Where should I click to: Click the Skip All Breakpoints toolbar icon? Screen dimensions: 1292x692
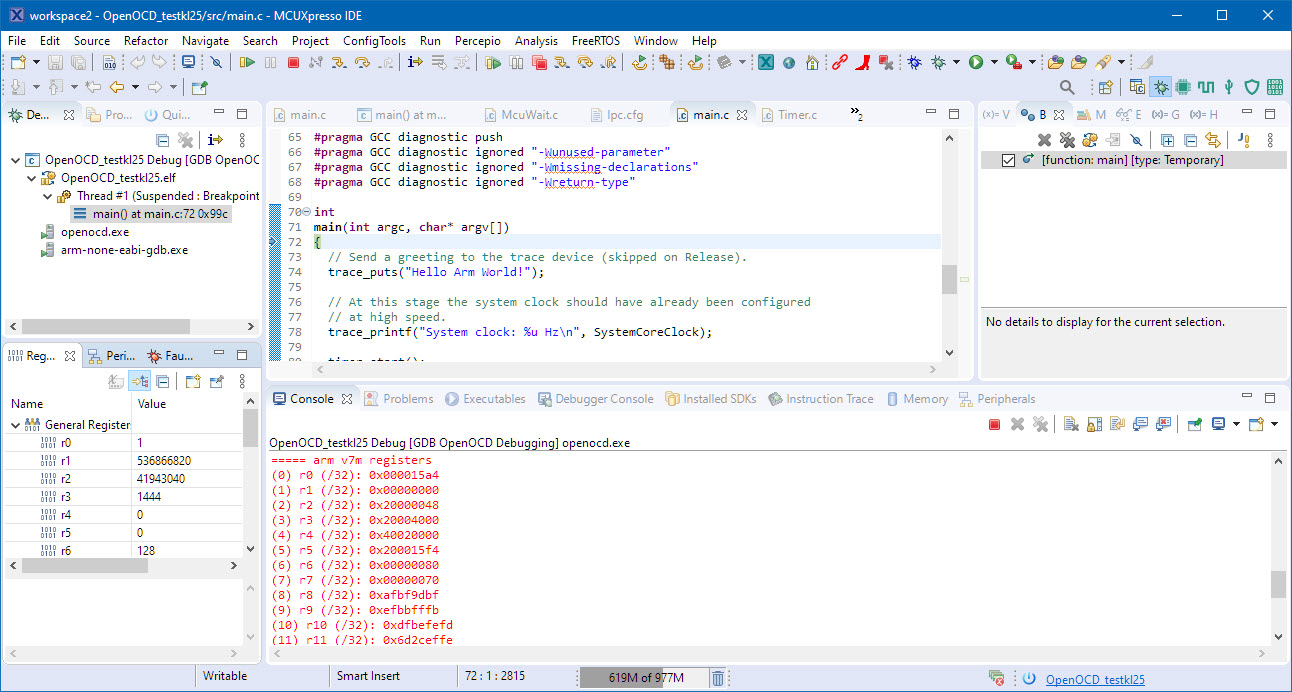[x=215, y=63]
